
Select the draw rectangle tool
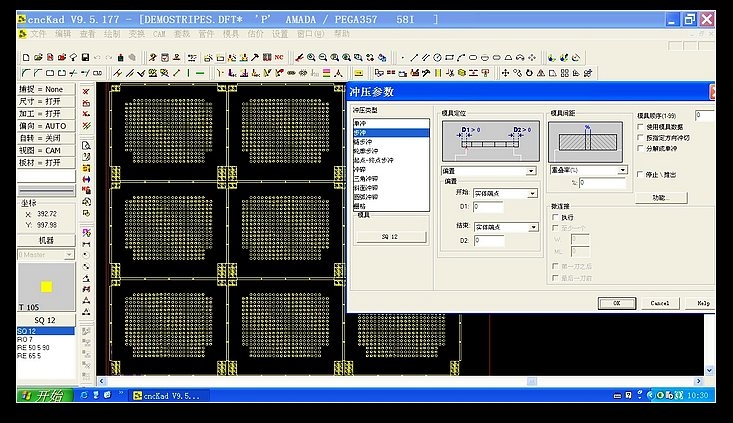(449, 57)
